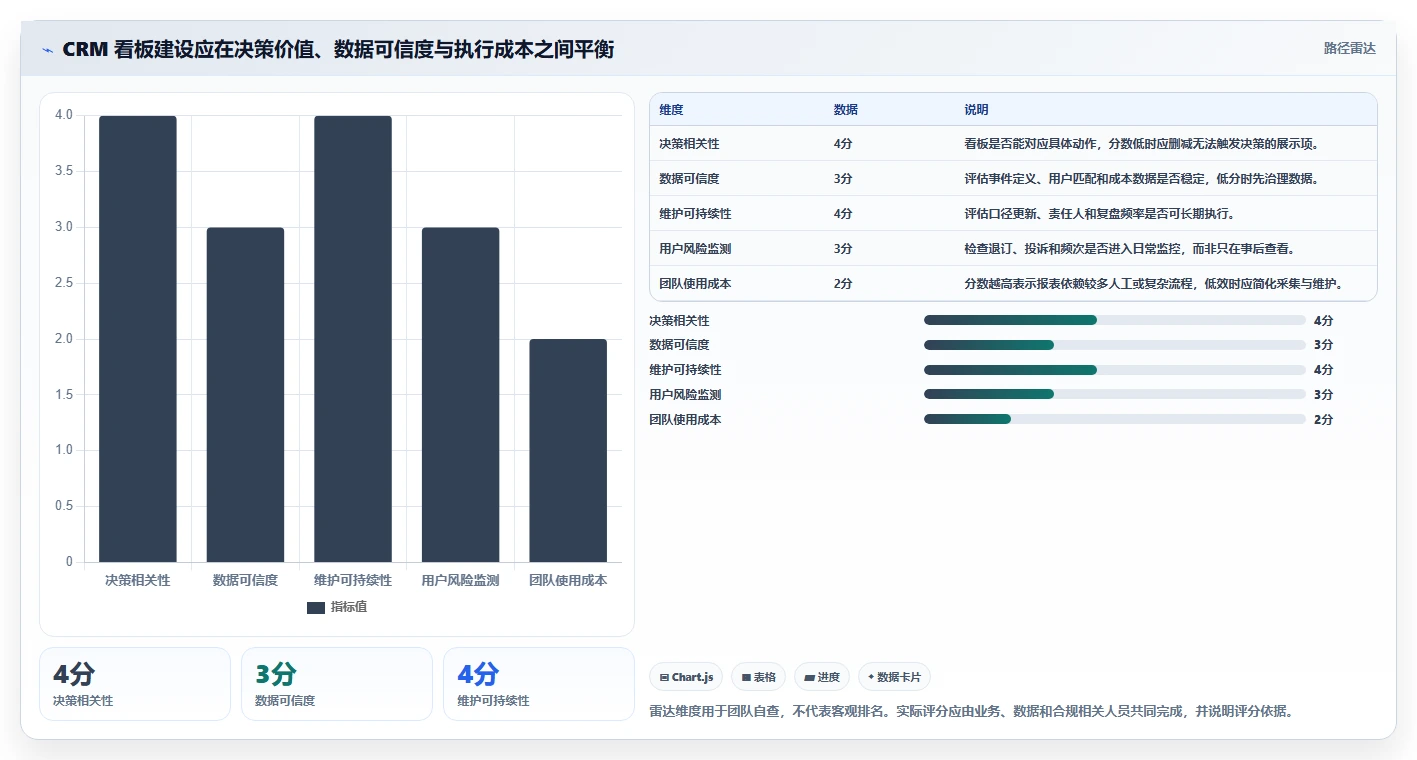Click the 路径雷达 label in header
Screen dimensions: 1417x760
1349,48
